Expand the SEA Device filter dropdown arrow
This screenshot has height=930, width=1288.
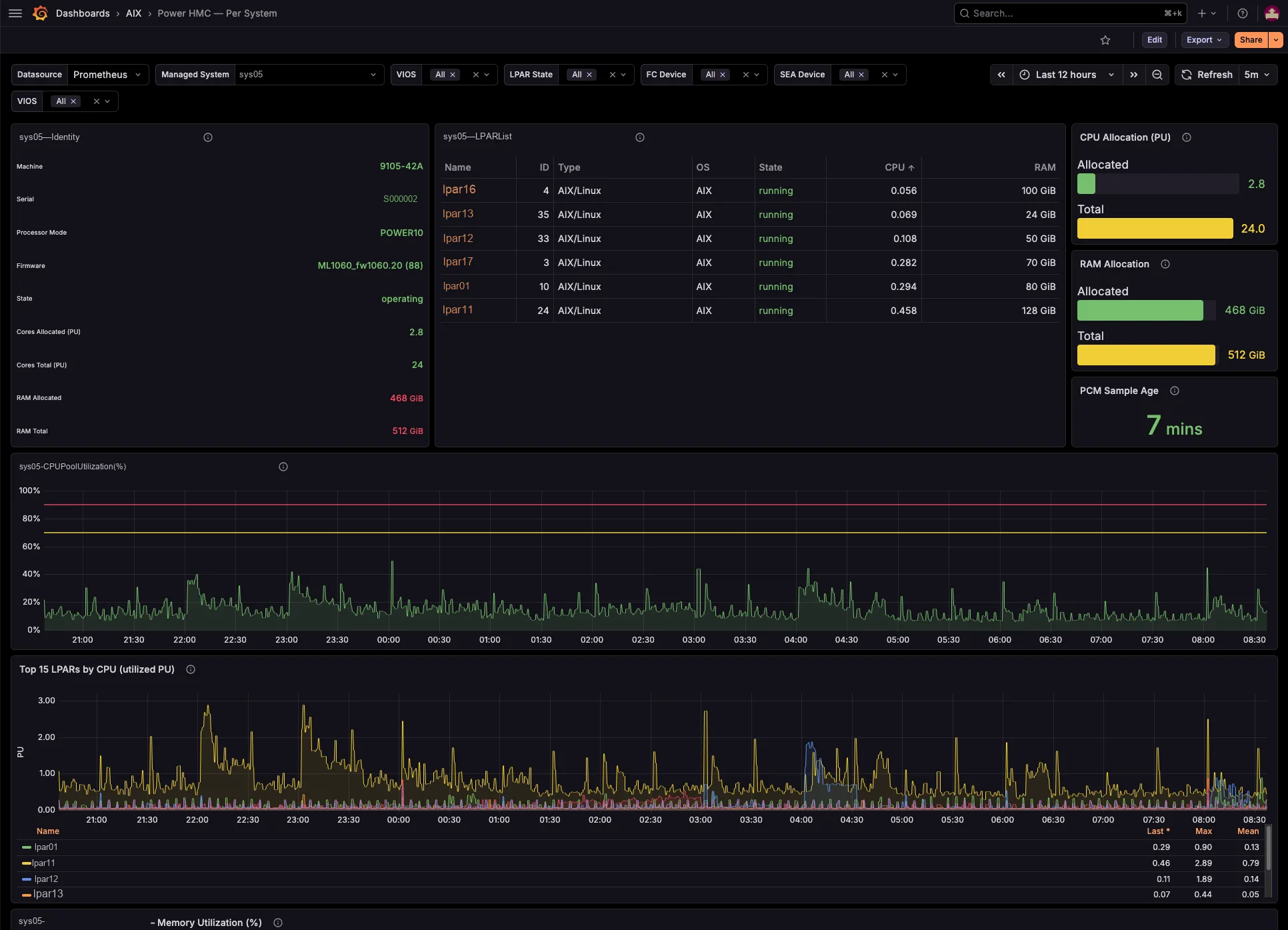point(895,75)
